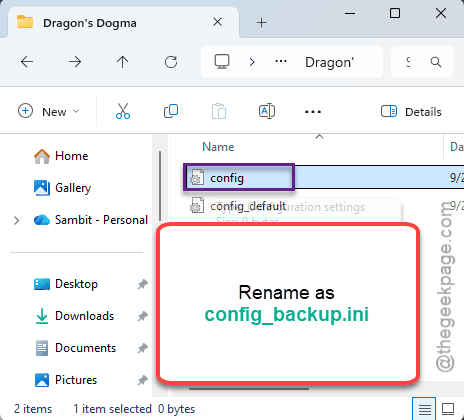Open Documents quick access folder
464x420 pixels.
tap(75, 348)
